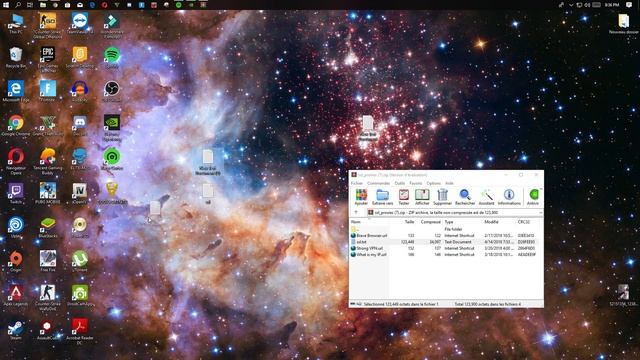640x360 pixels.
Task: Open the Favoris menu
Action: [x=416, y=183]
